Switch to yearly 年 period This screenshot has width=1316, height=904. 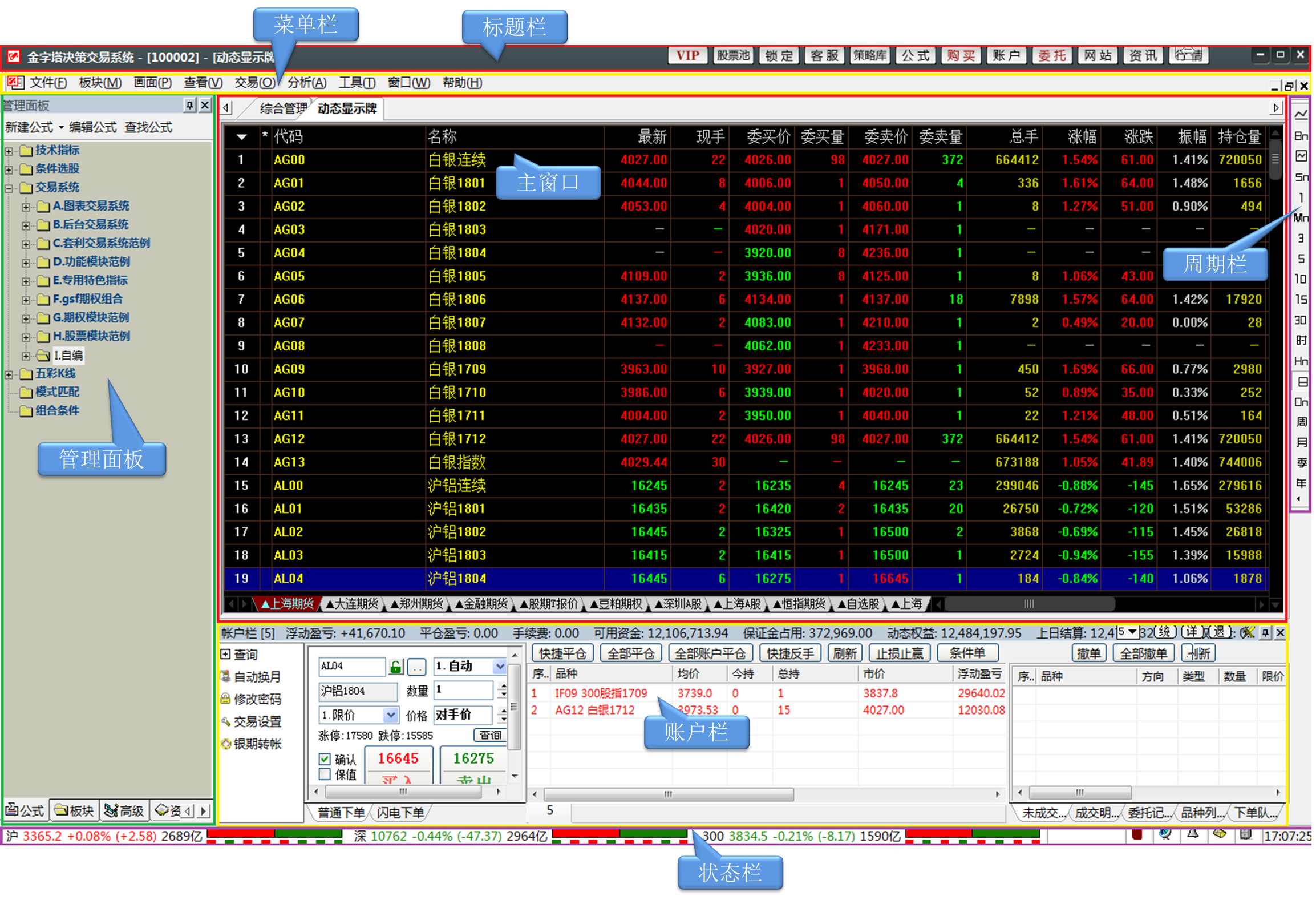pos(1301,483)
